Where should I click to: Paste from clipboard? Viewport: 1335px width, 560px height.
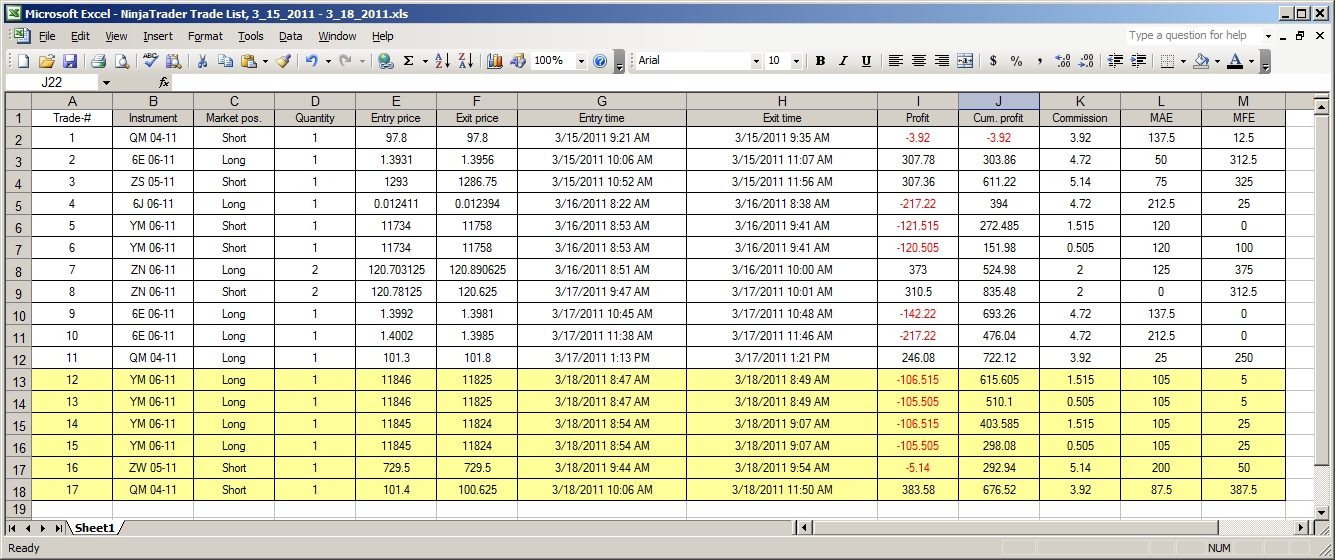247,61
